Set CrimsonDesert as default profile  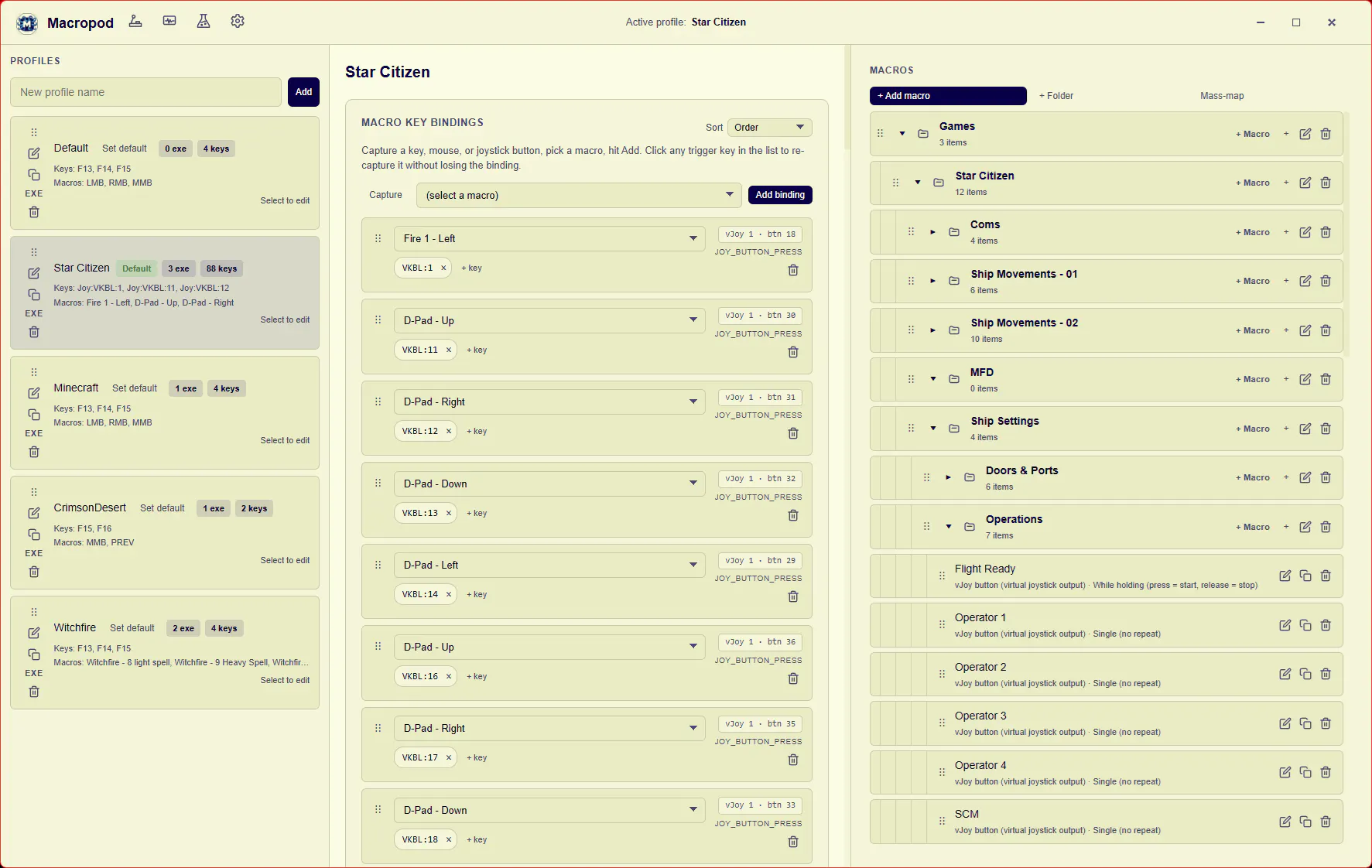[163, 508]
